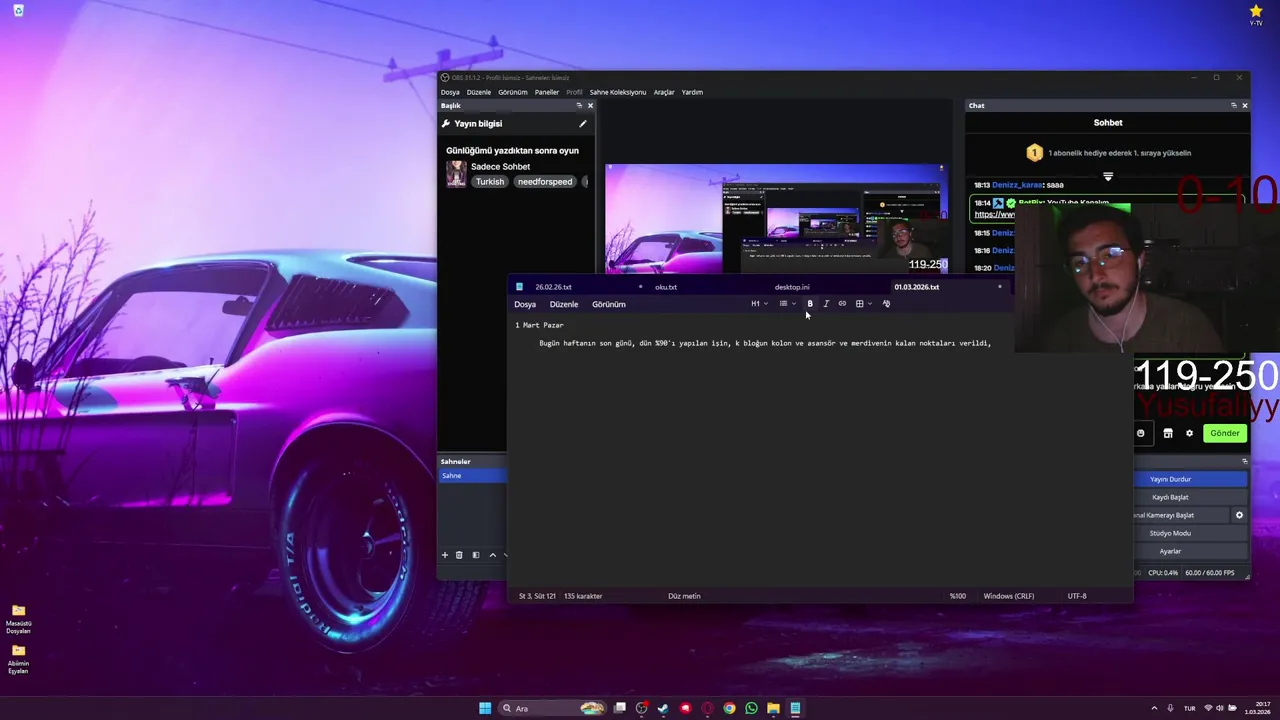
Task: Switch to the desktop.ini tab
Action: [x=792, y=287]
